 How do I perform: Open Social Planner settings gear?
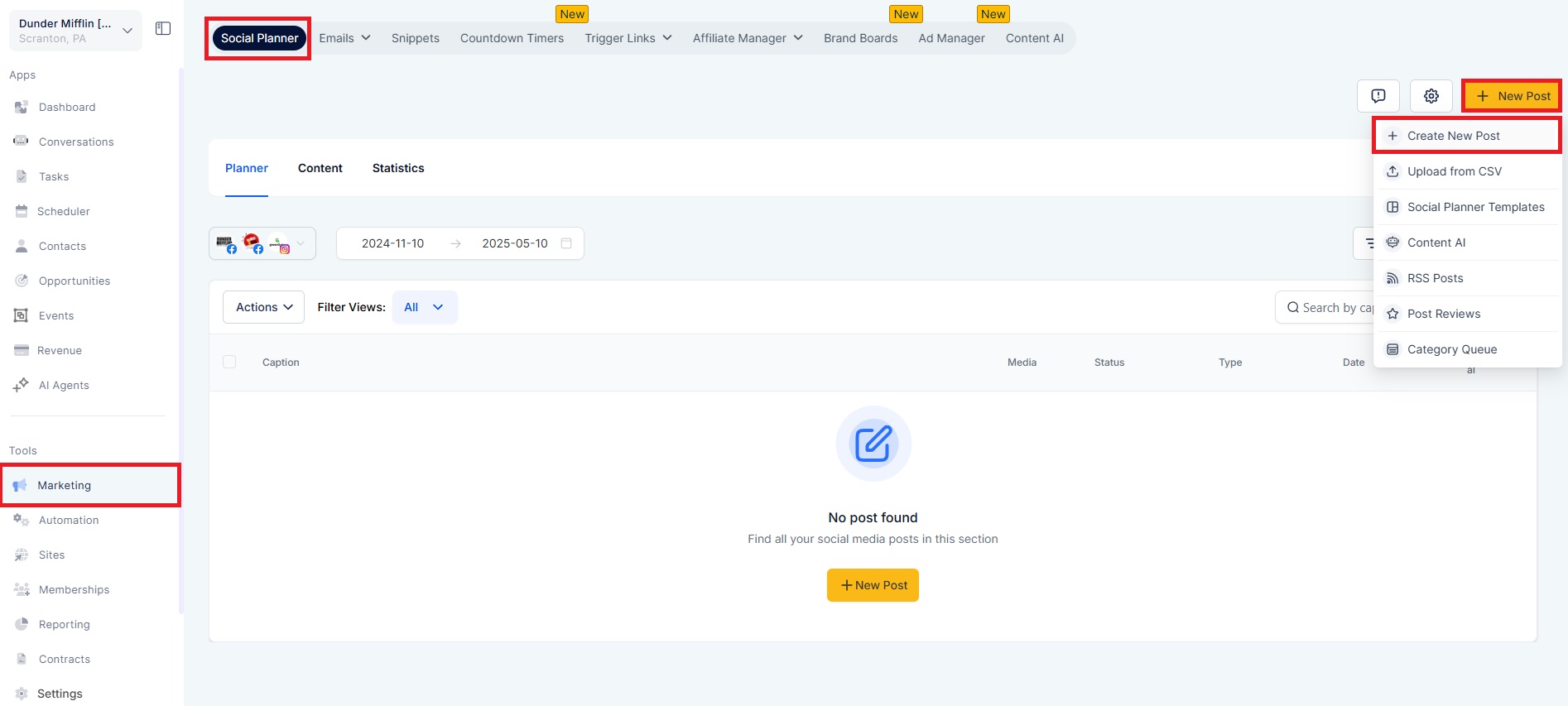[1431, 96]
